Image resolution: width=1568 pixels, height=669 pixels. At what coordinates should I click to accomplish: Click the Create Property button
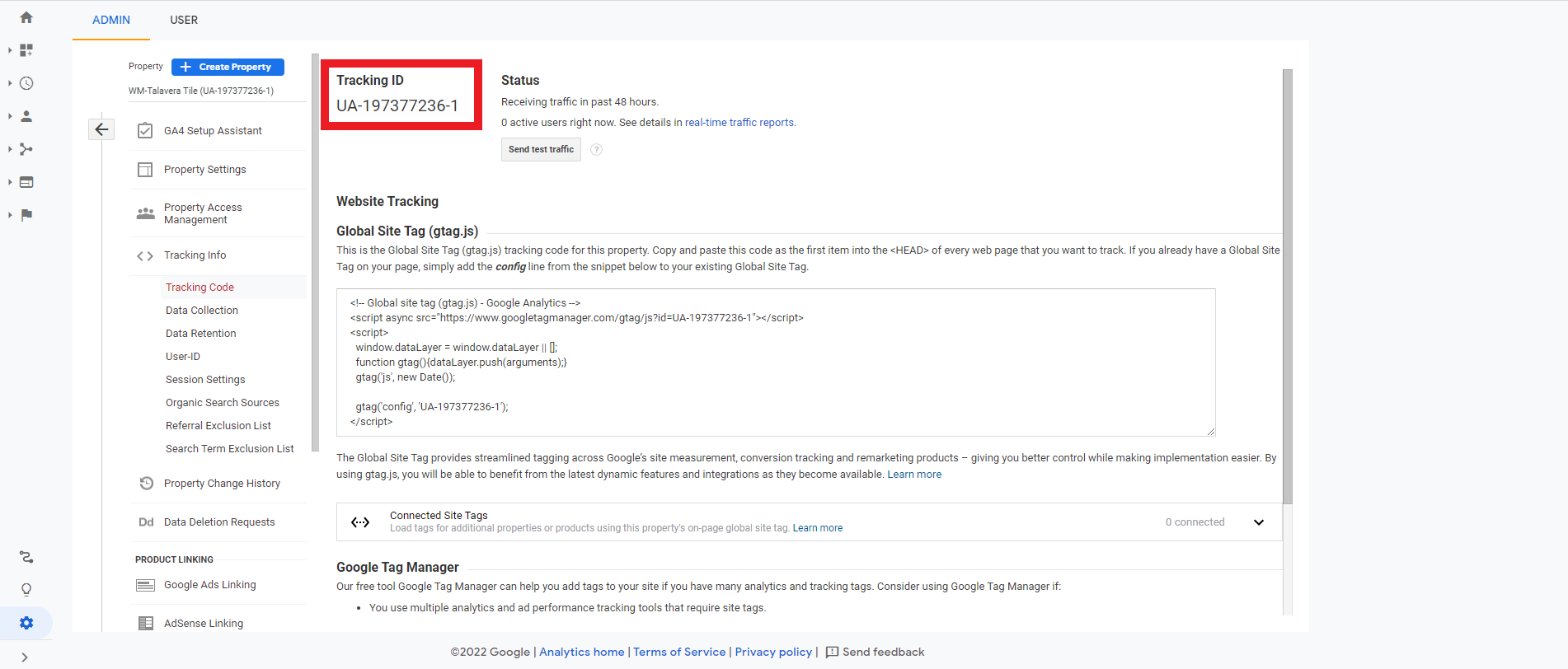228,67
